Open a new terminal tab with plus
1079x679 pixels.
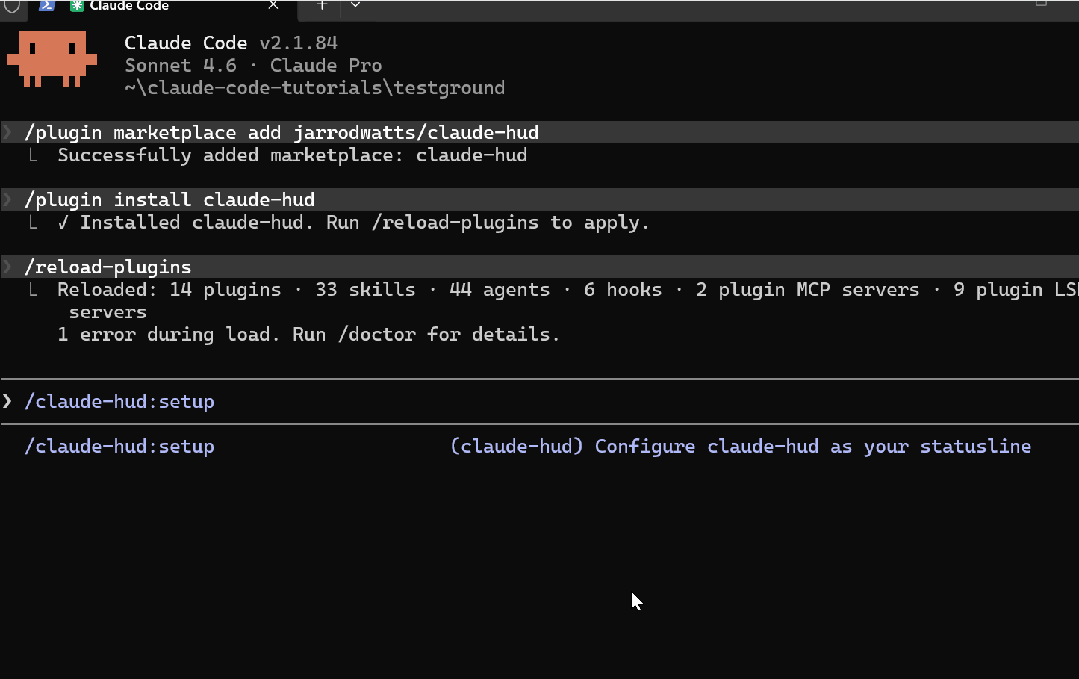pyautogui.click(x=322, y=5)
